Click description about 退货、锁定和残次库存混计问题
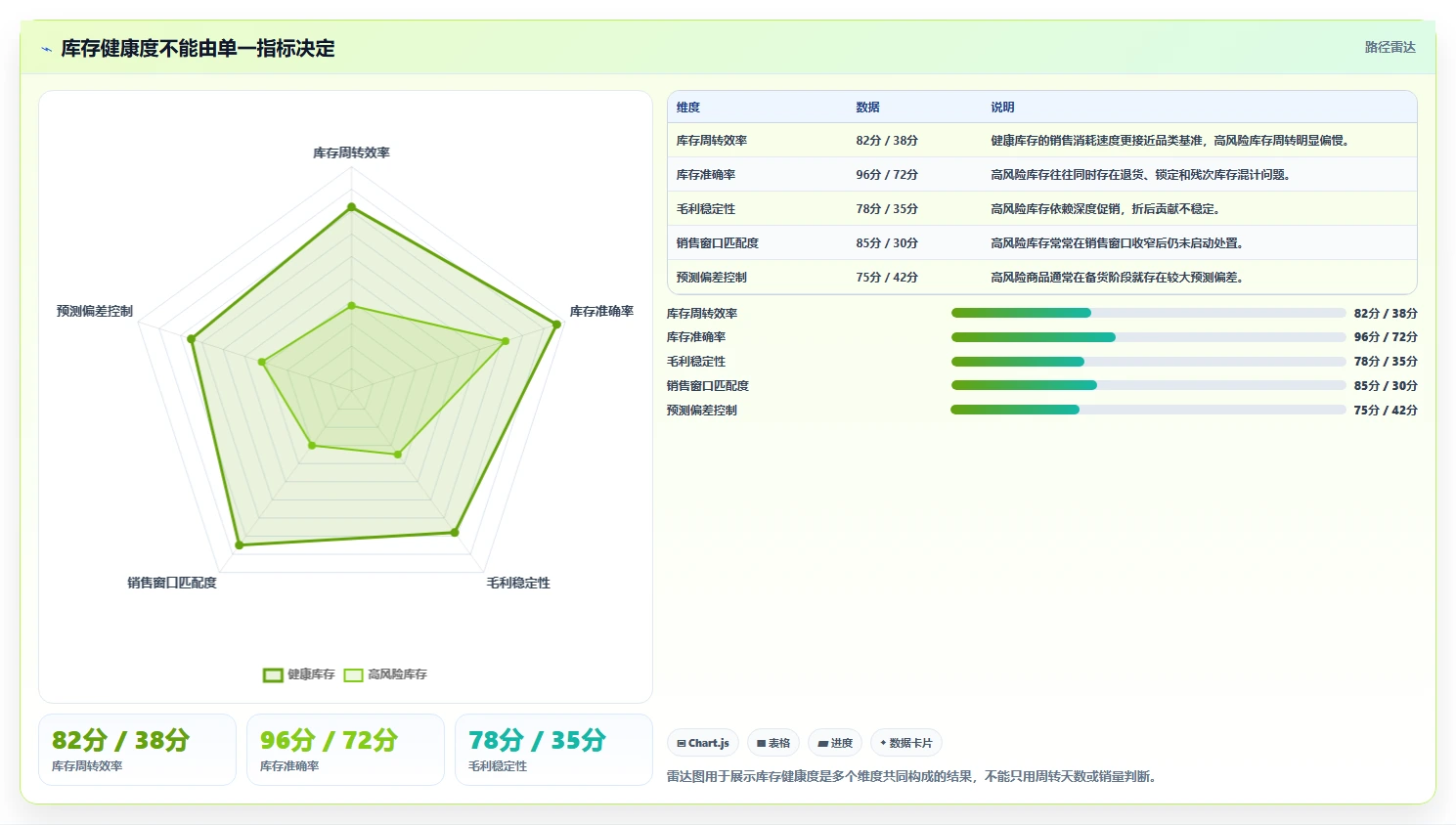Screen dimensions: 1456x825 pyautogui.click(x=1141, y=175)
